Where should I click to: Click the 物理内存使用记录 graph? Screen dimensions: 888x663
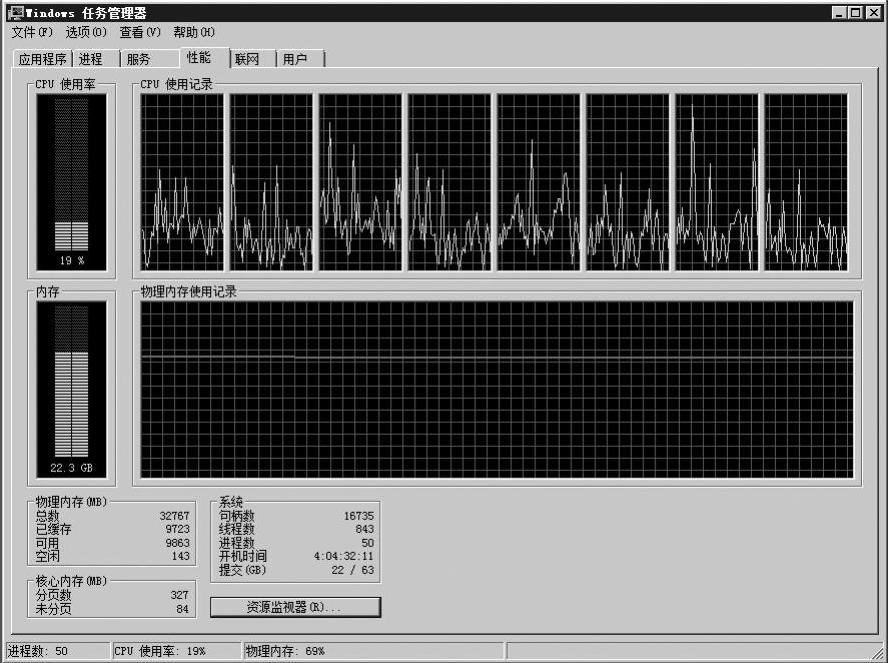coord(497,389)
